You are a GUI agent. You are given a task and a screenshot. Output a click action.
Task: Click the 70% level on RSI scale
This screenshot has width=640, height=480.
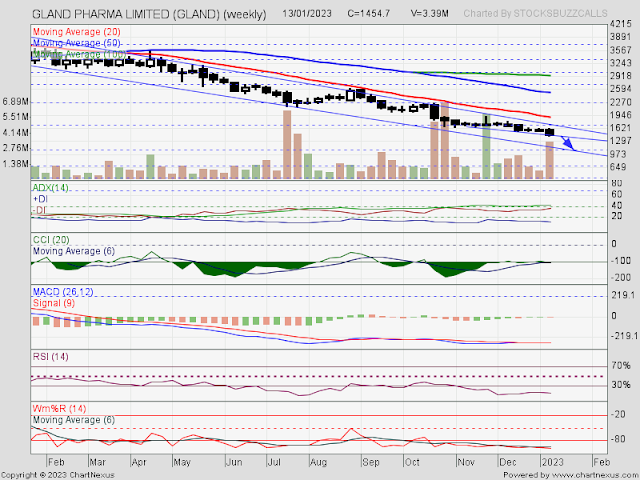pyautogui.click(x=620, y=366)
